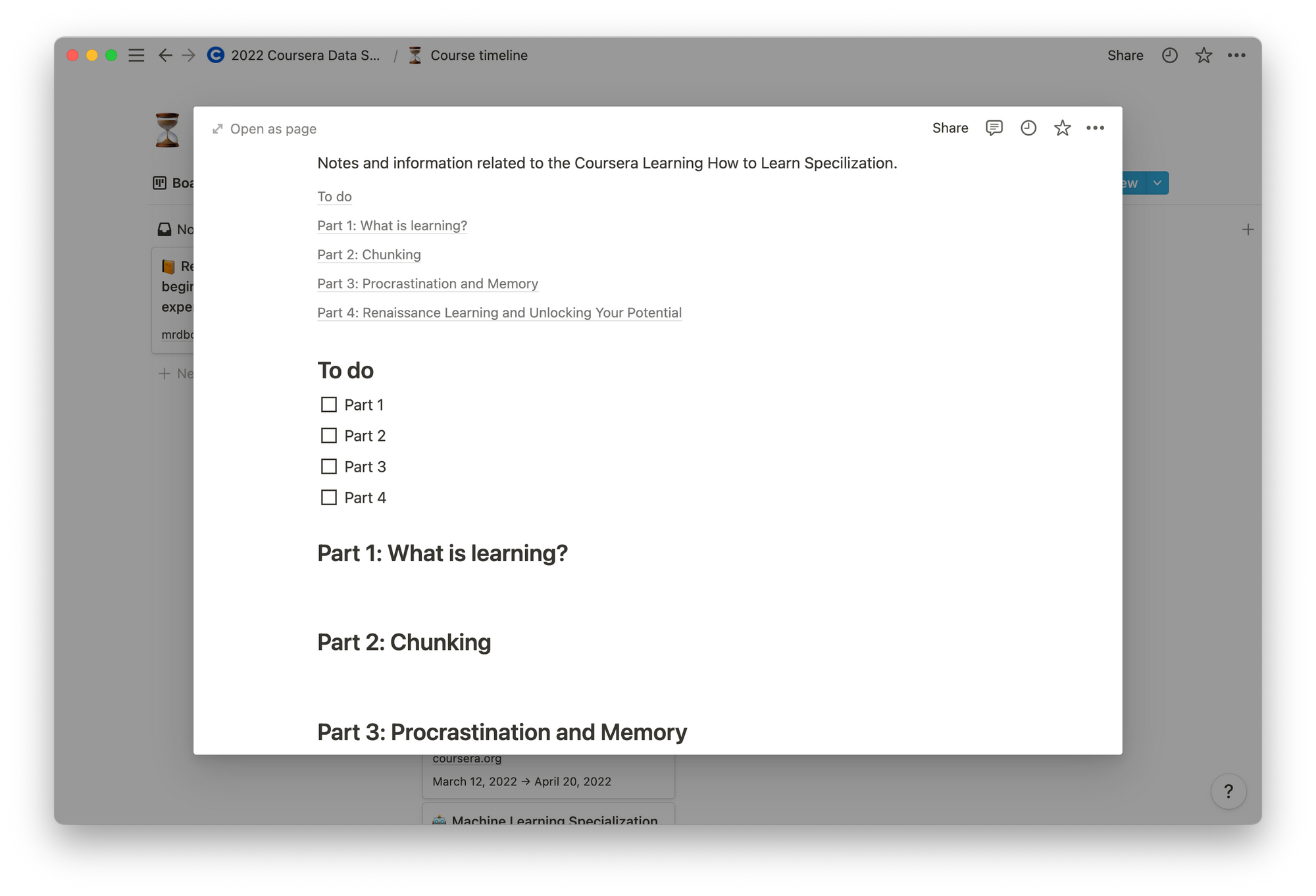Tick the Part 3 checkbox
Screen dimensions: 1316x896
coord(328,466)
